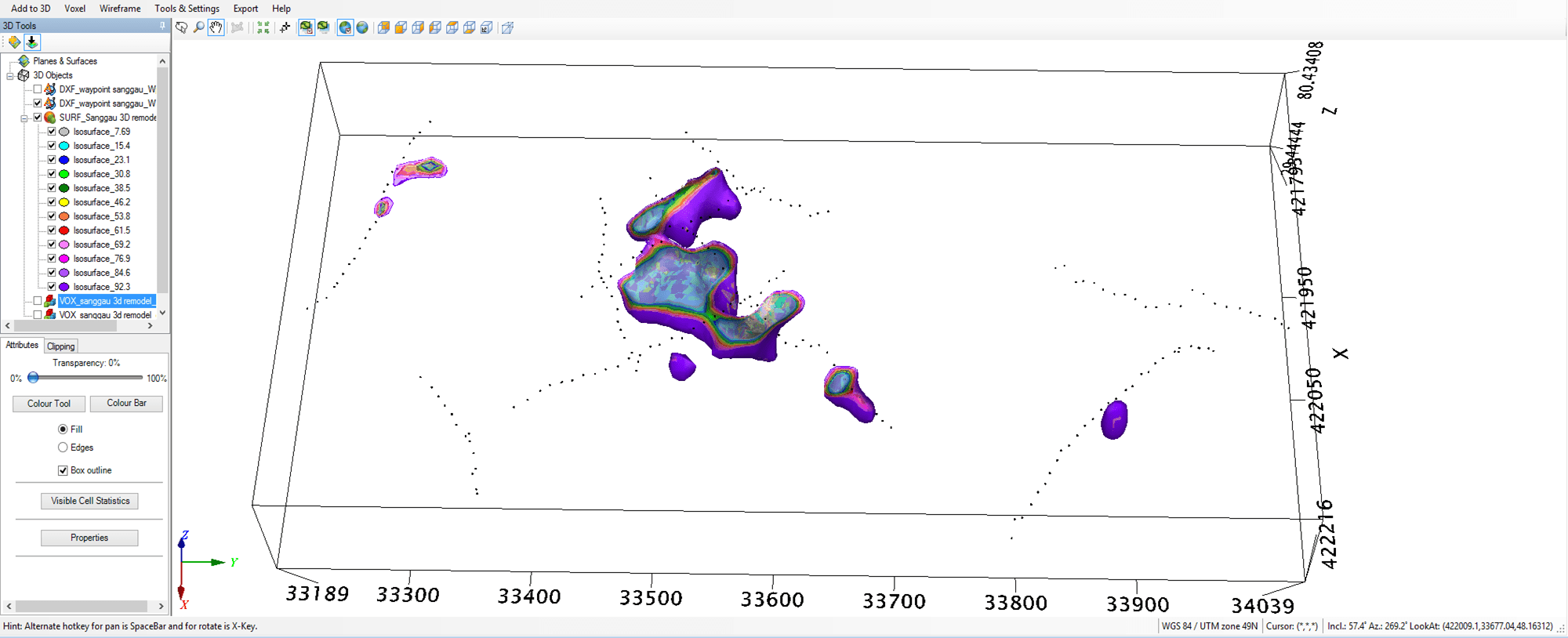Click the crosshair sparkle icon in toolbar
The width and height of the screenshot is (1568, 638).
285,27
